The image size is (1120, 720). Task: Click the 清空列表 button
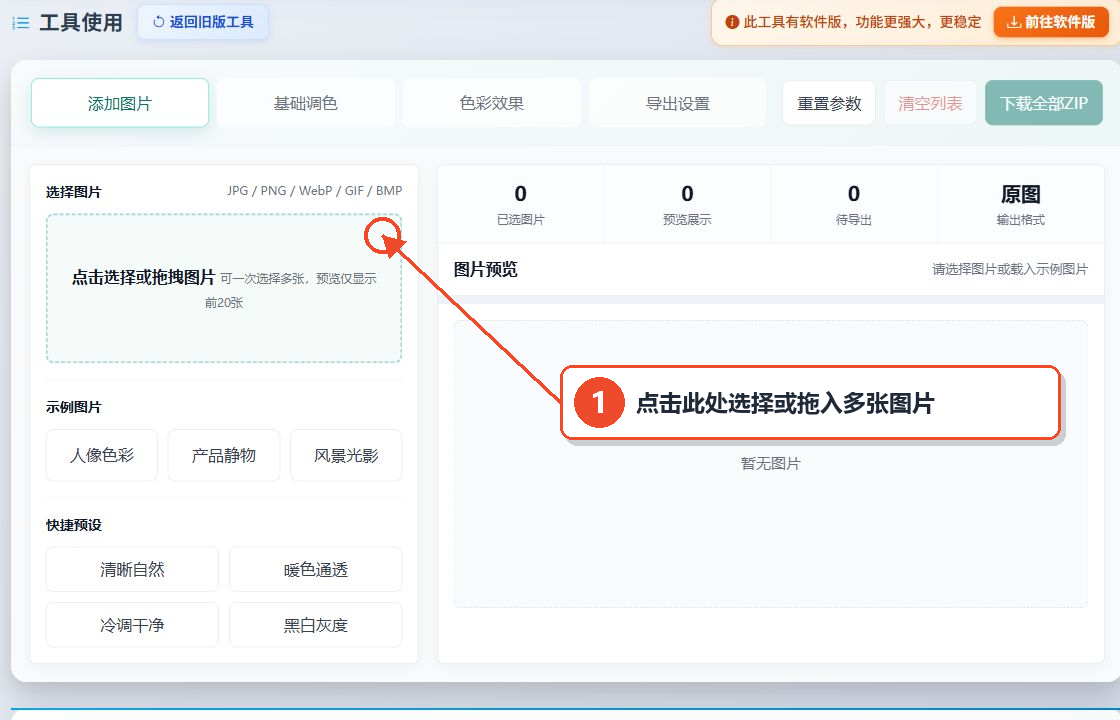[x=930, y=104]
